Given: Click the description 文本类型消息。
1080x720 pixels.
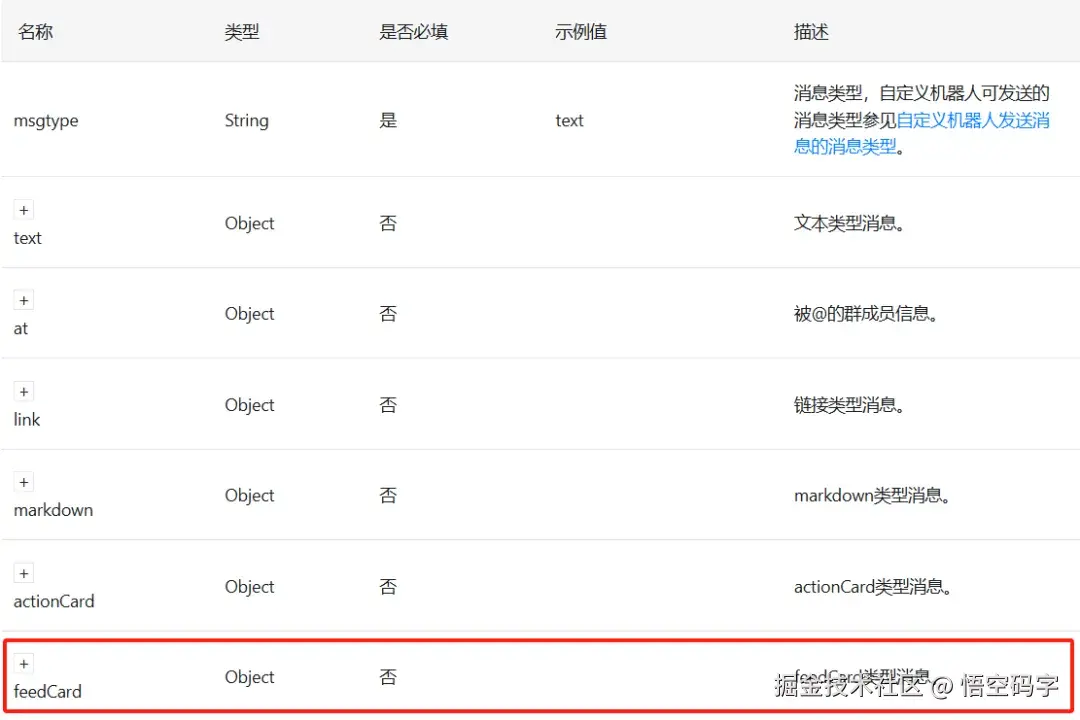Looking at the screenshot, I should point(849,223).
